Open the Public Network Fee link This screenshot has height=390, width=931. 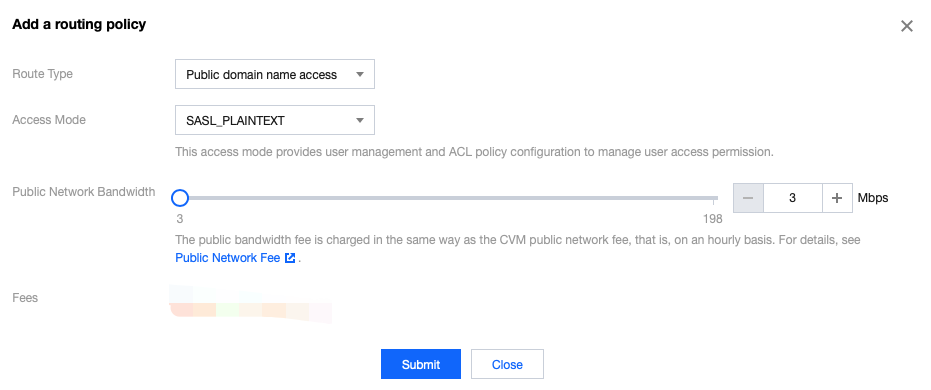[x=228, y=258]
